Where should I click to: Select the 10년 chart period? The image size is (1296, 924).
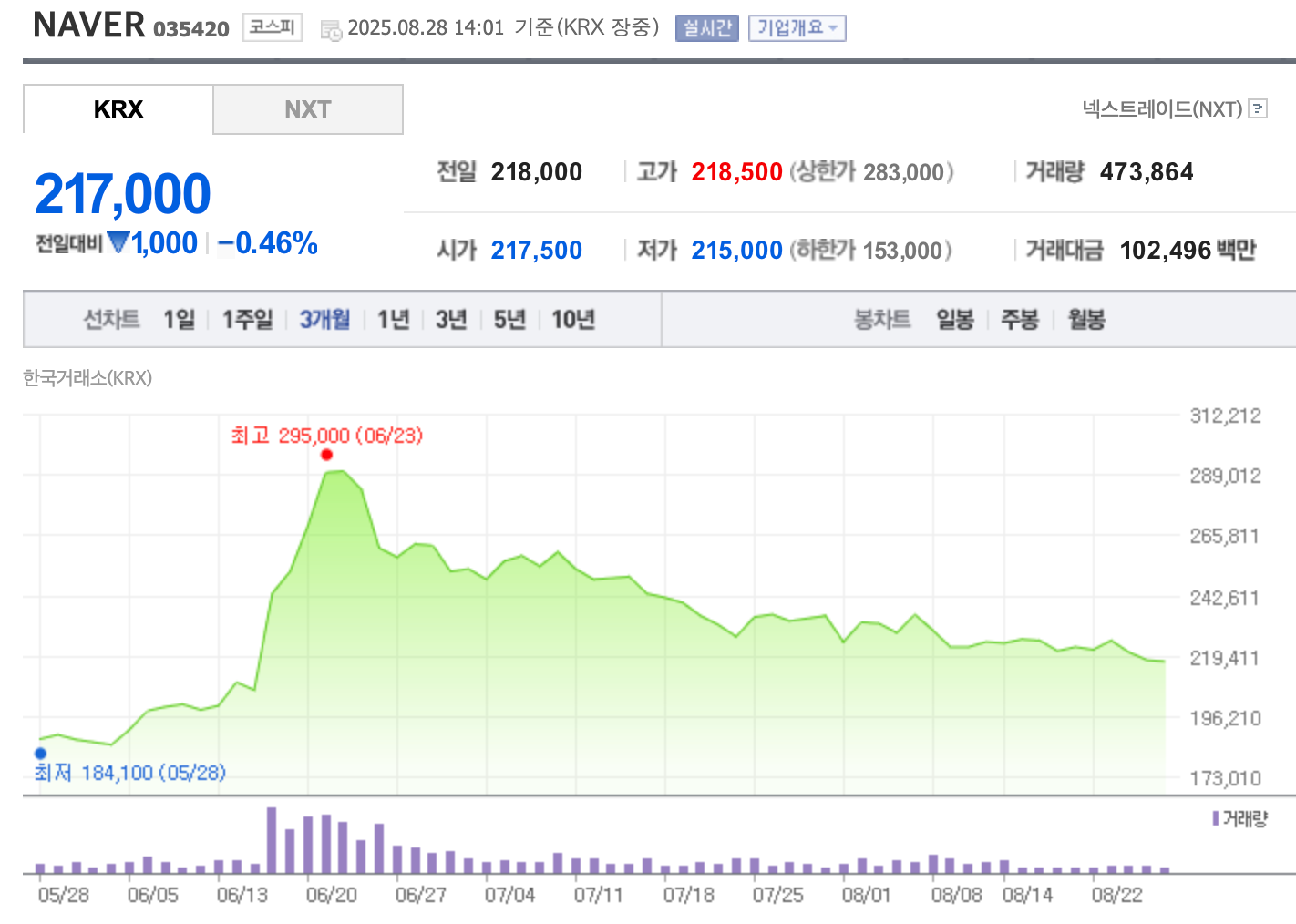click(x=572, y=319)
